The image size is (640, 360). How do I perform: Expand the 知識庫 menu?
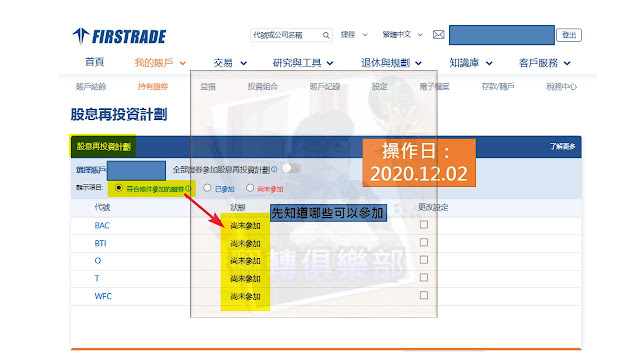point(471,63)
